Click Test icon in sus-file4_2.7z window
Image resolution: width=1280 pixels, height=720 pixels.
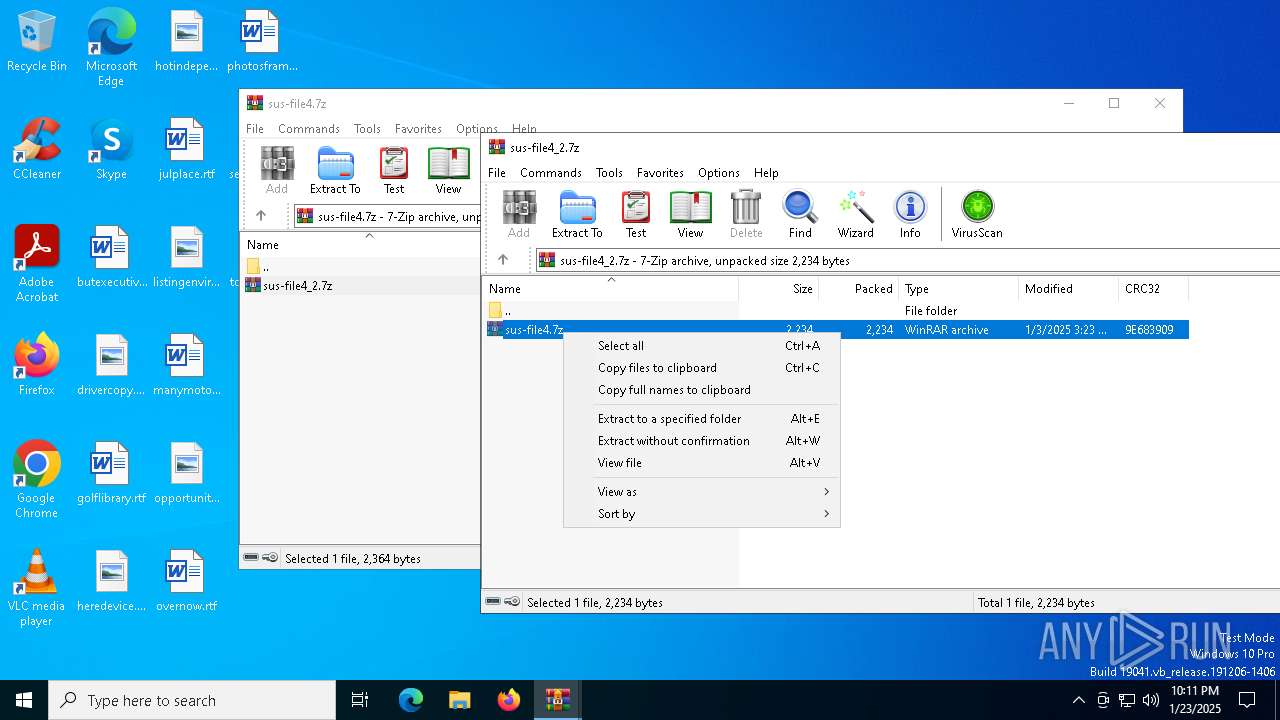(x=636, y=215)
